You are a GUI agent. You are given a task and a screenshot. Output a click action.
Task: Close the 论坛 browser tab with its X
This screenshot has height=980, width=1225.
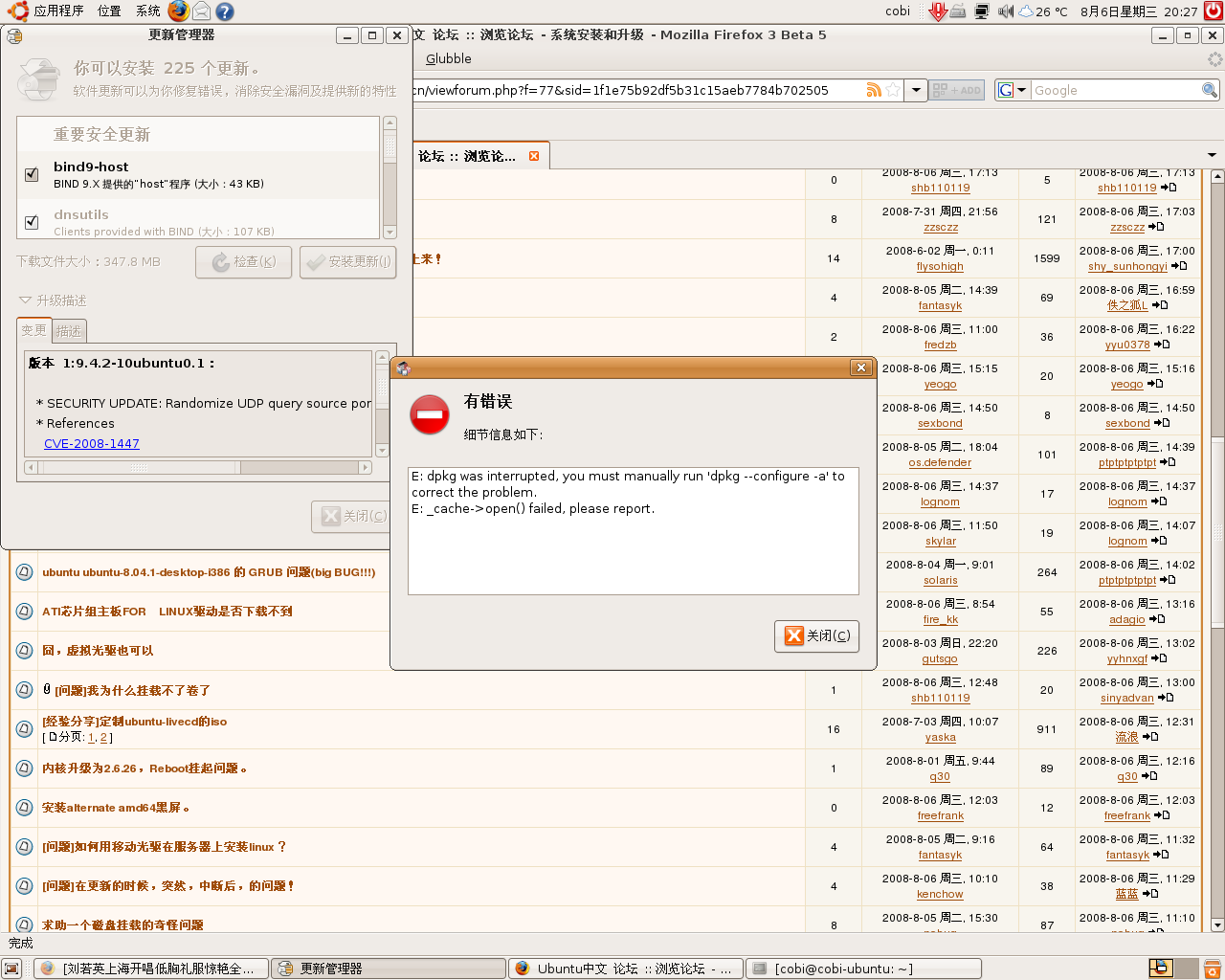tap(534, 156)
